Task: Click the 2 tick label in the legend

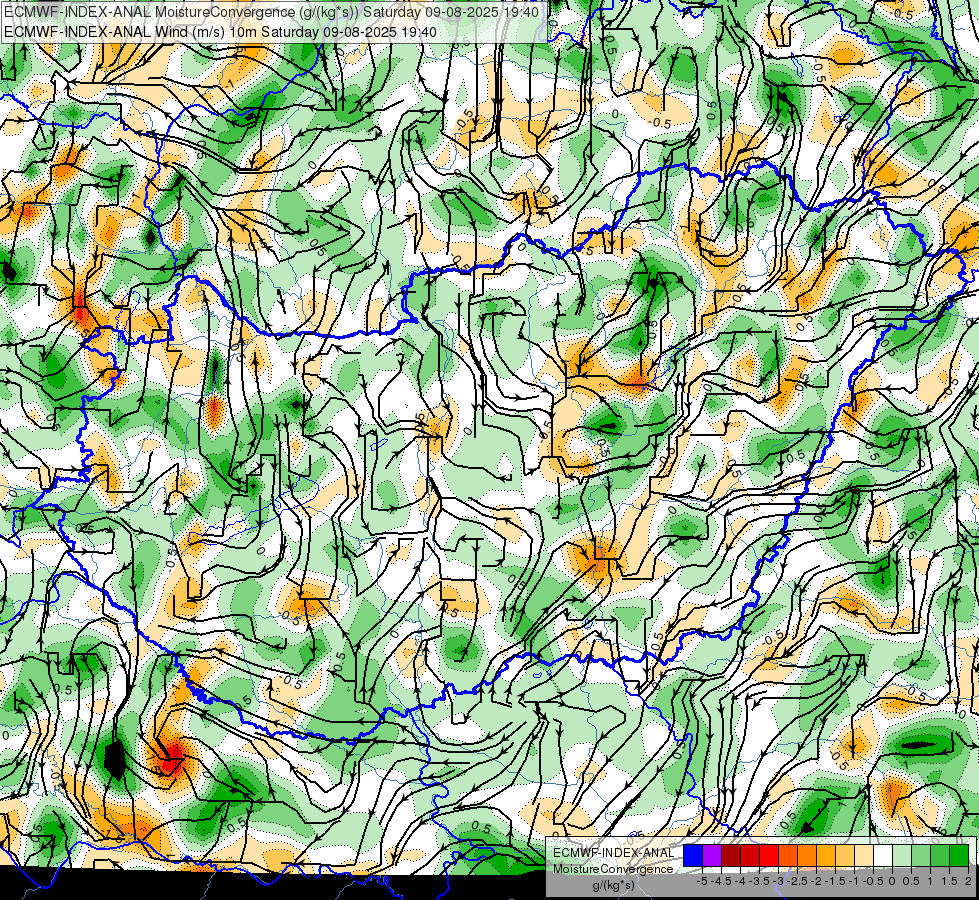Action: point(968,881)
